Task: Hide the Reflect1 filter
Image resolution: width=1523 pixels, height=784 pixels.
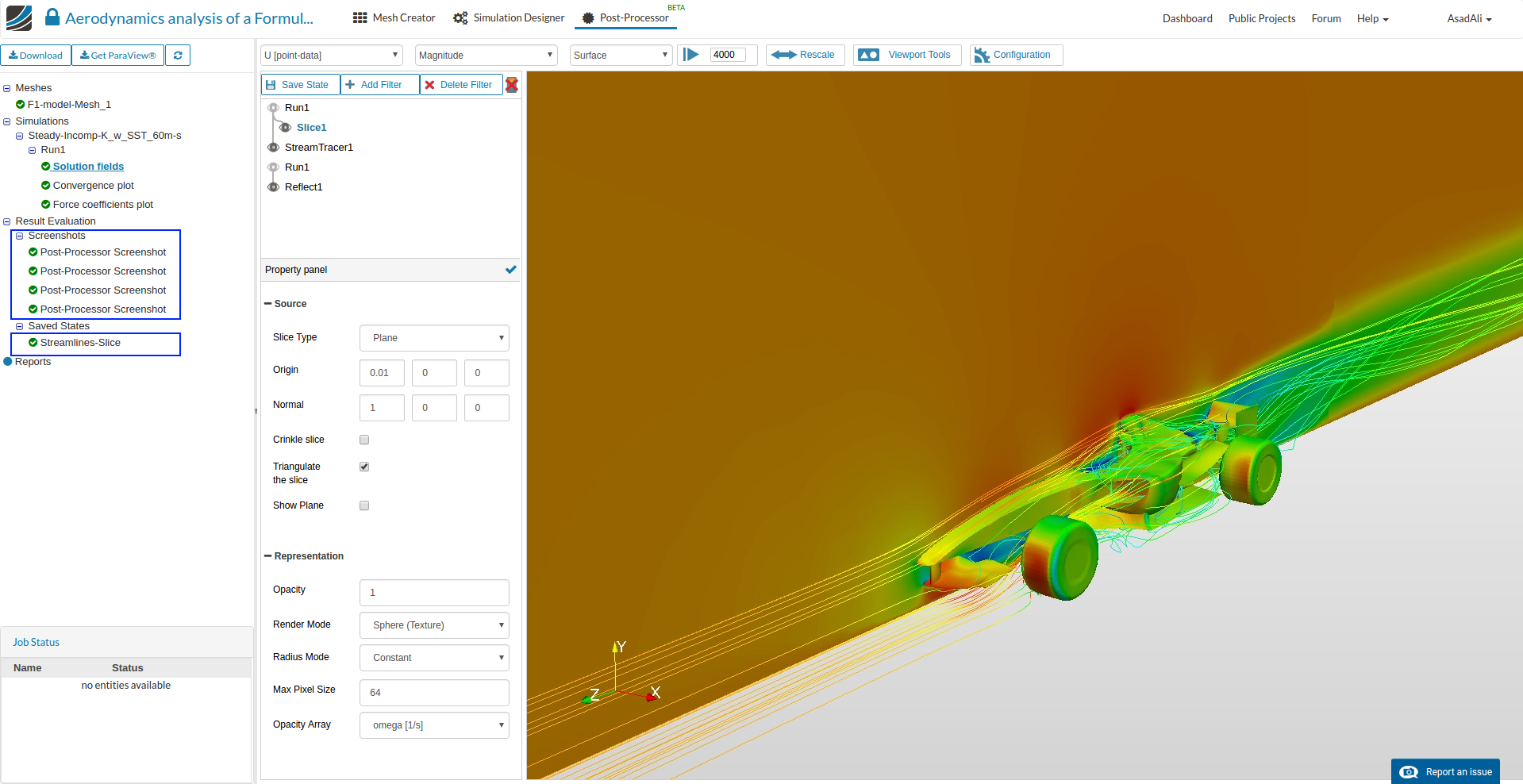Action: tap(273, 187)
